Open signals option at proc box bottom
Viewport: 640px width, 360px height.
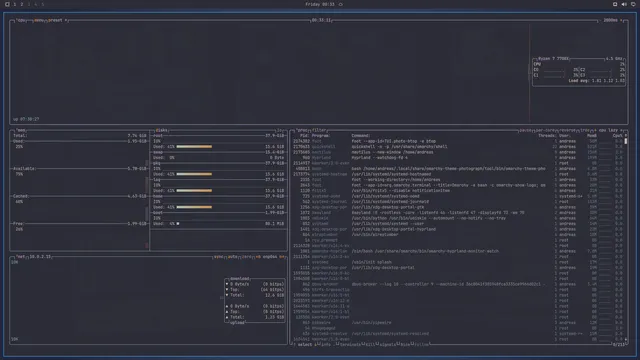pyautogui.click(x=387, y=344)
